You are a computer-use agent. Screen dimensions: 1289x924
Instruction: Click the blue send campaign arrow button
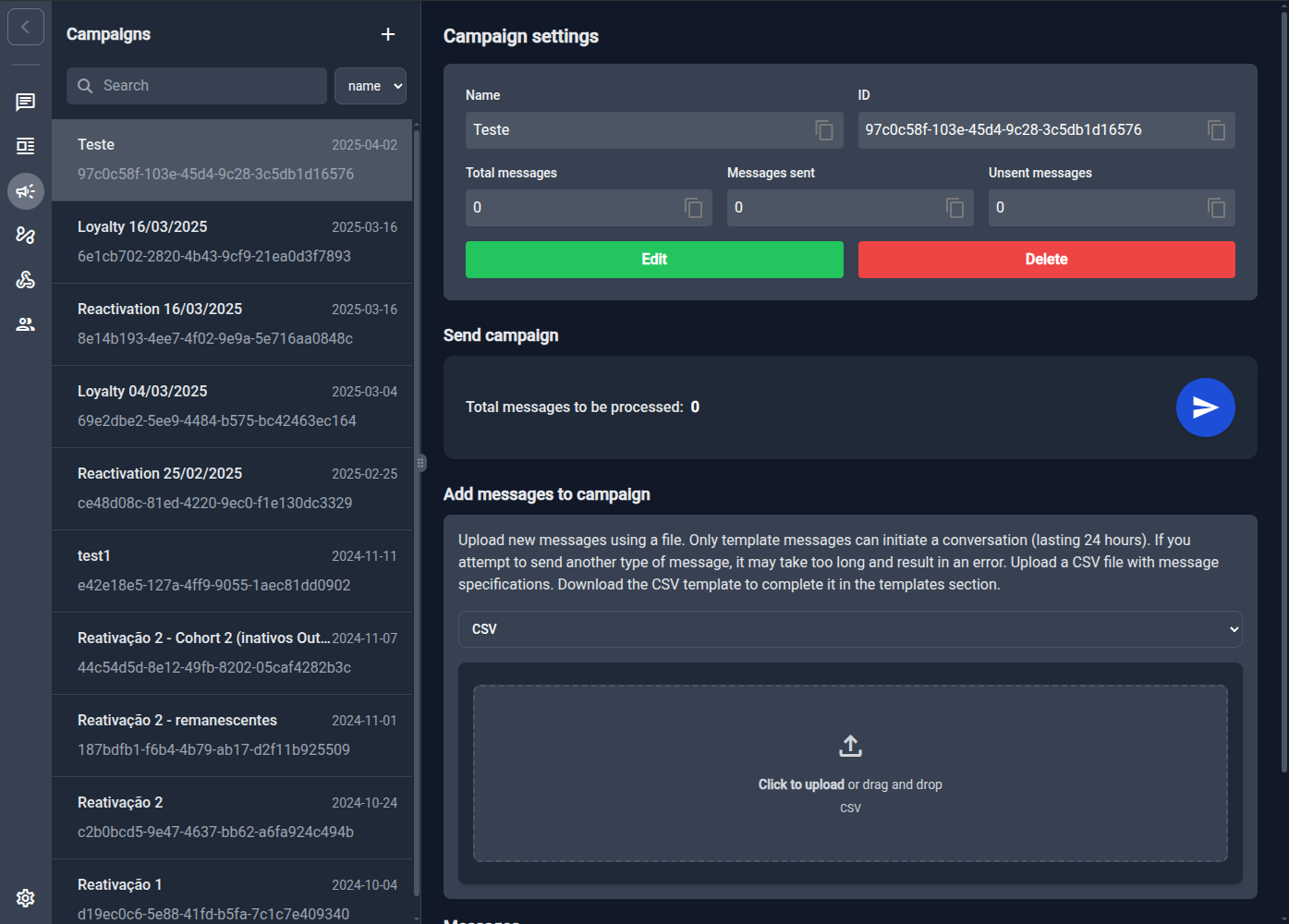pyautogui.click(x=1205, y=407)
